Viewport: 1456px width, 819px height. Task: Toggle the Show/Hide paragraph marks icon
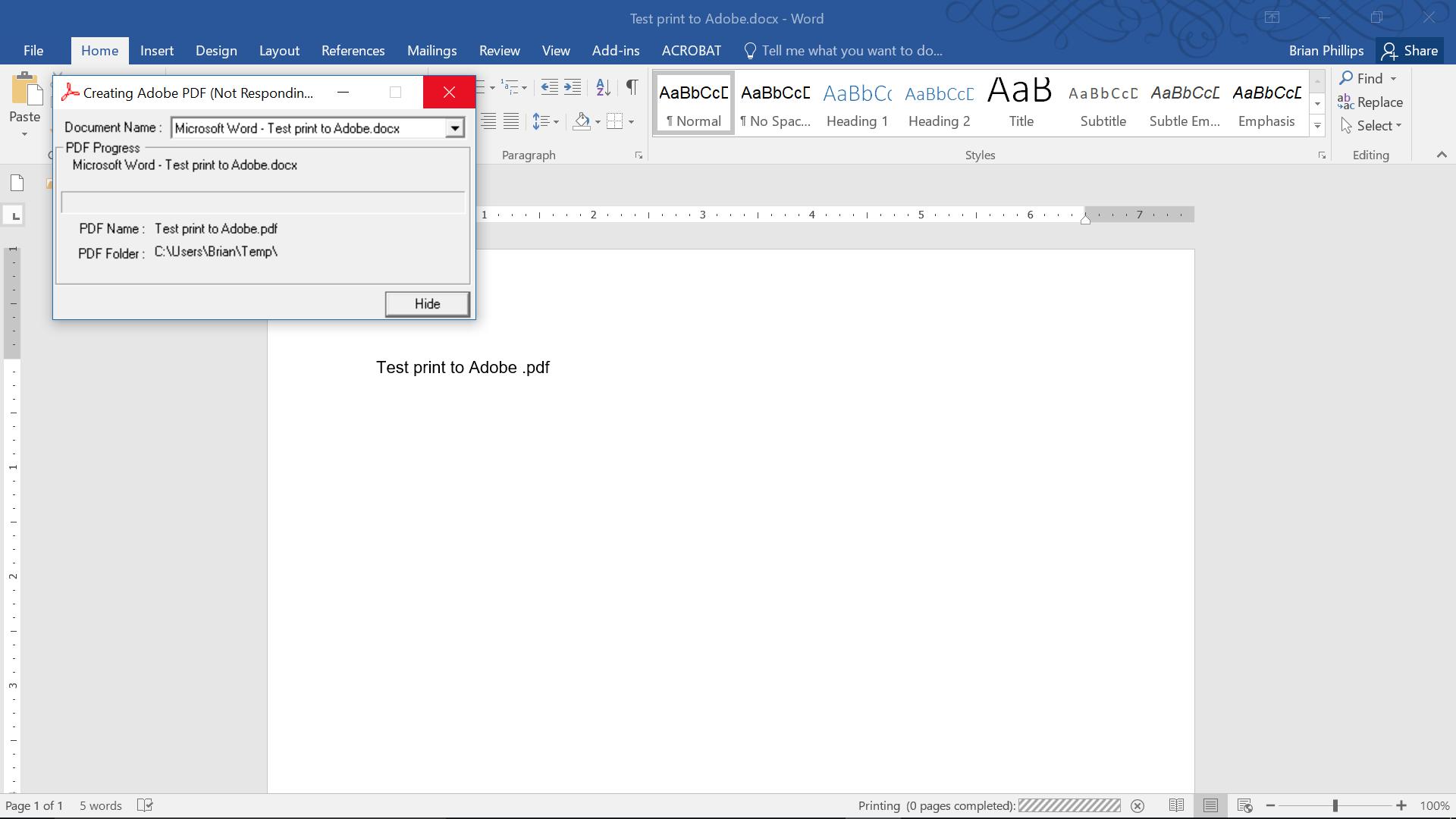[x=632, y=88]
